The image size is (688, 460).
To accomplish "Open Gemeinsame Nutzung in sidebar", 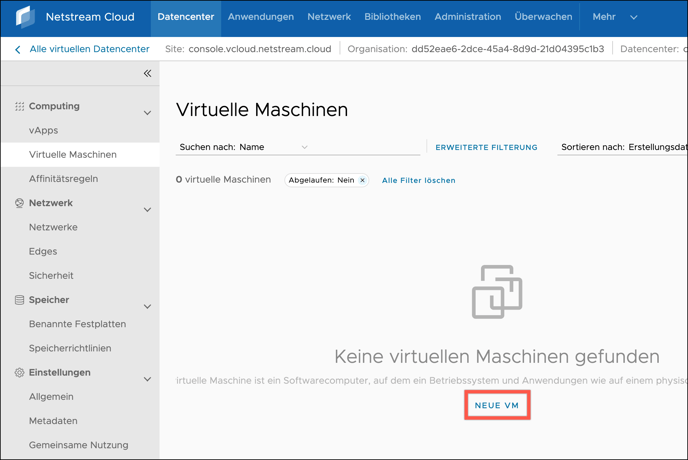I will point(79,445).
